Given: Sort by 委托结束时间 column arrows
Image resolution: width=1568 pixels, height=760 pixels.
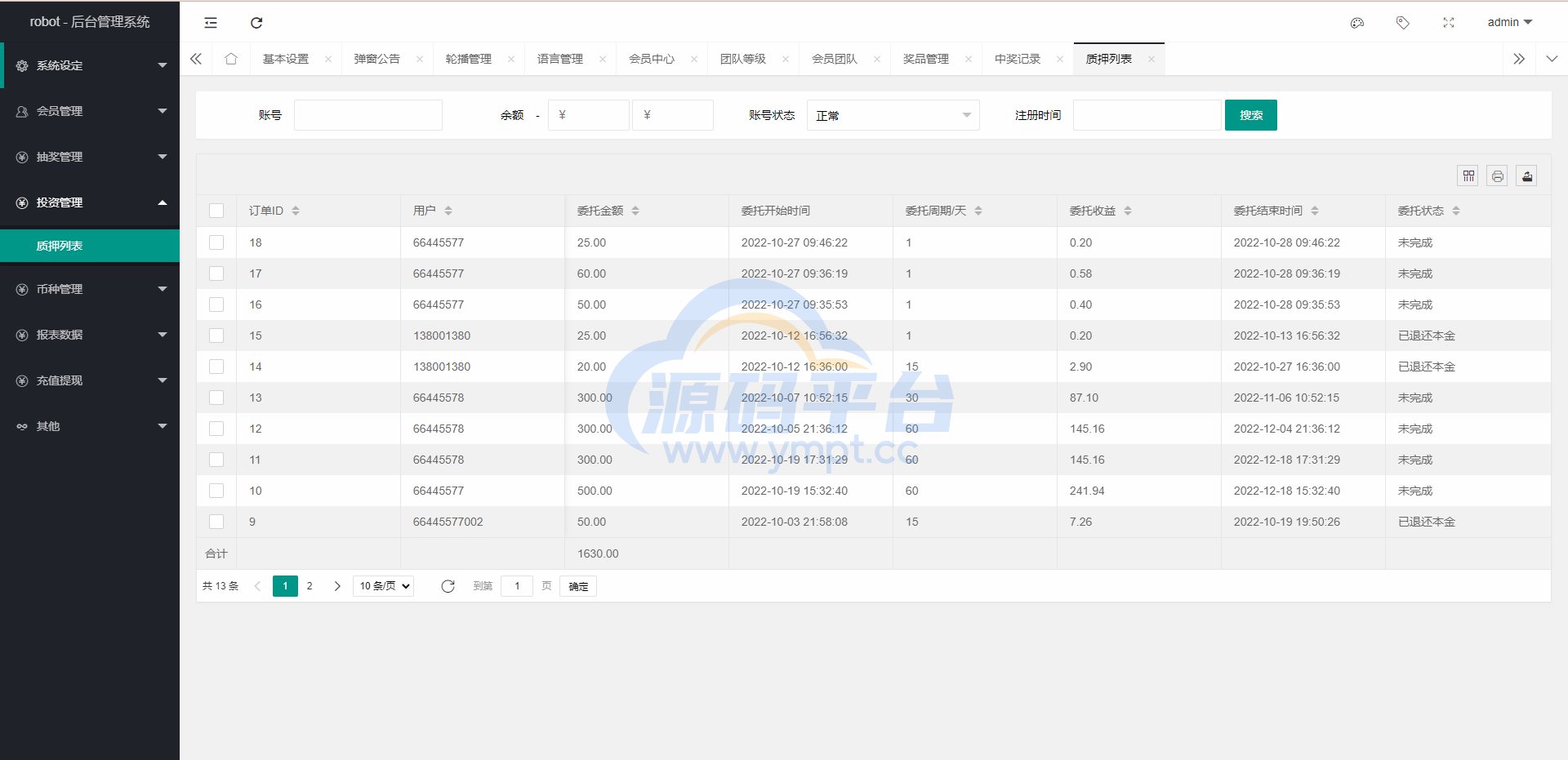Looking at the screenshot, I should point(1315,211).
